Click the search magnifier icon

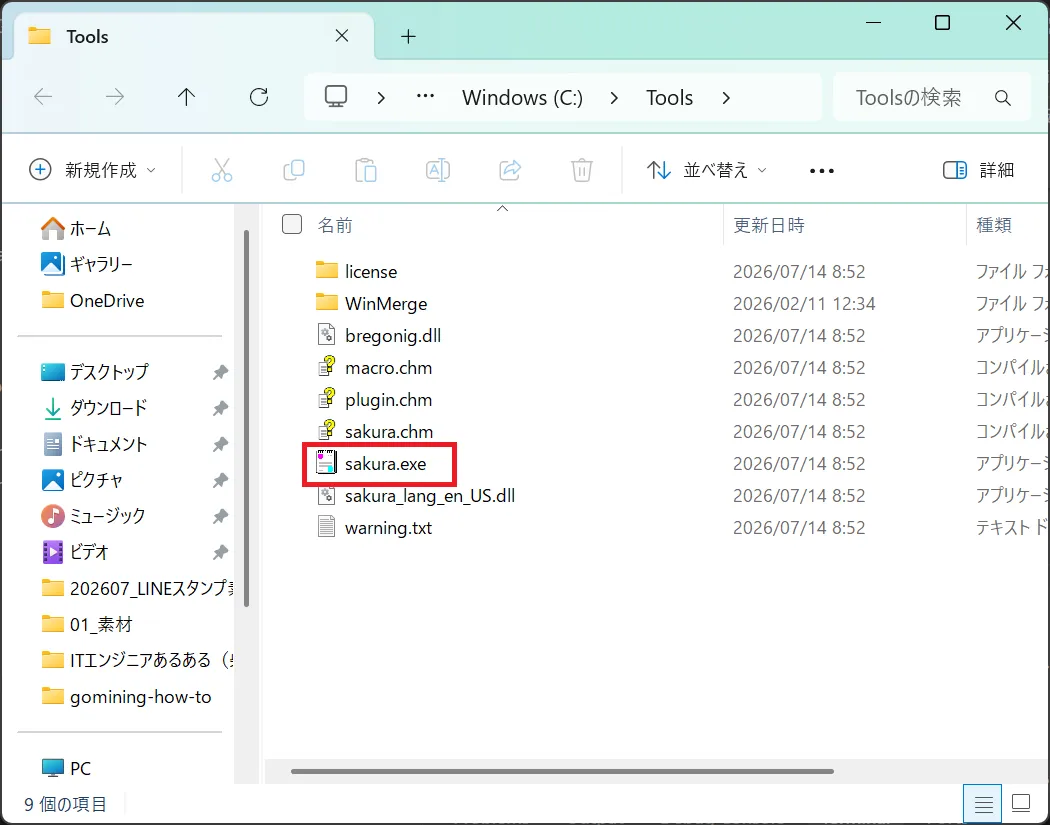click(x=1002, y=98)
